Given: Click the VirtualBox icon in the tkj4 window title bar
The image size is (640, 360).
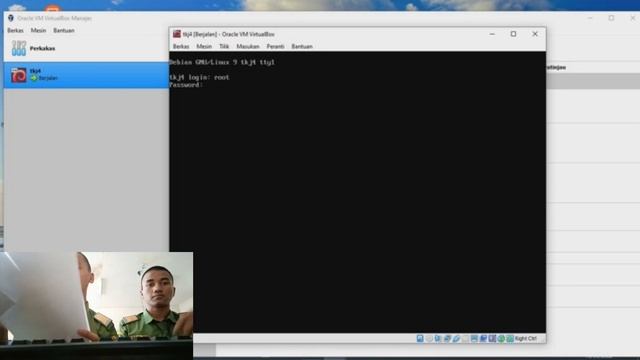Looking at the screenshot, I should [x=177, y=34].
